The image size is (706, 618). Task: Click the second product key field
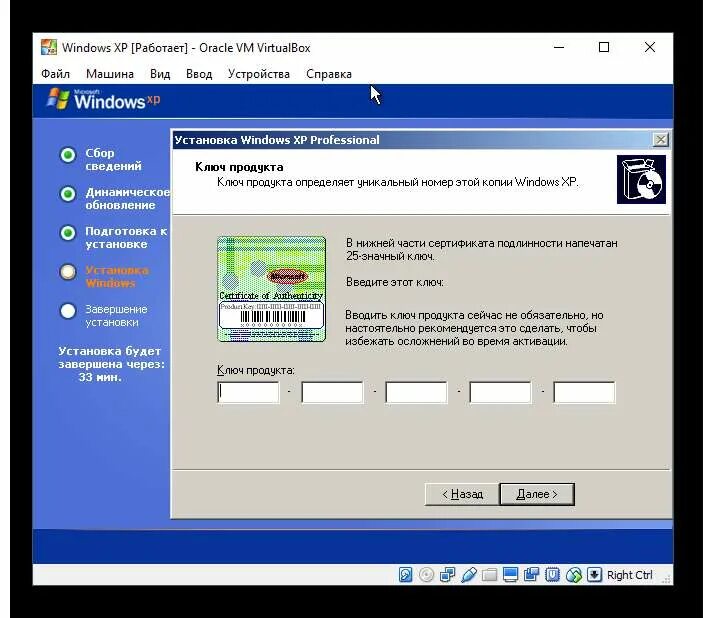(332, 392)
